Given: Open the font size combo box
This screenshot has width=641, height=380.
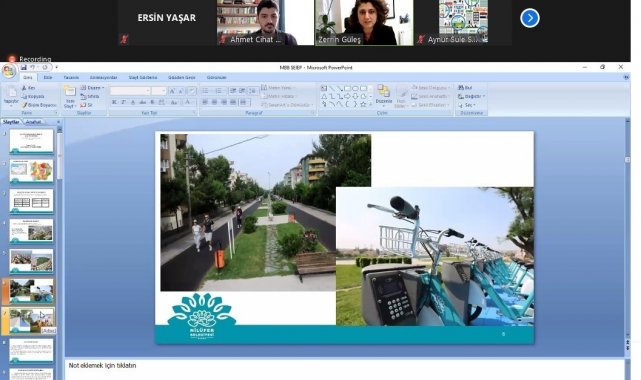Looking at the screenshot, I should pos(159,91).
